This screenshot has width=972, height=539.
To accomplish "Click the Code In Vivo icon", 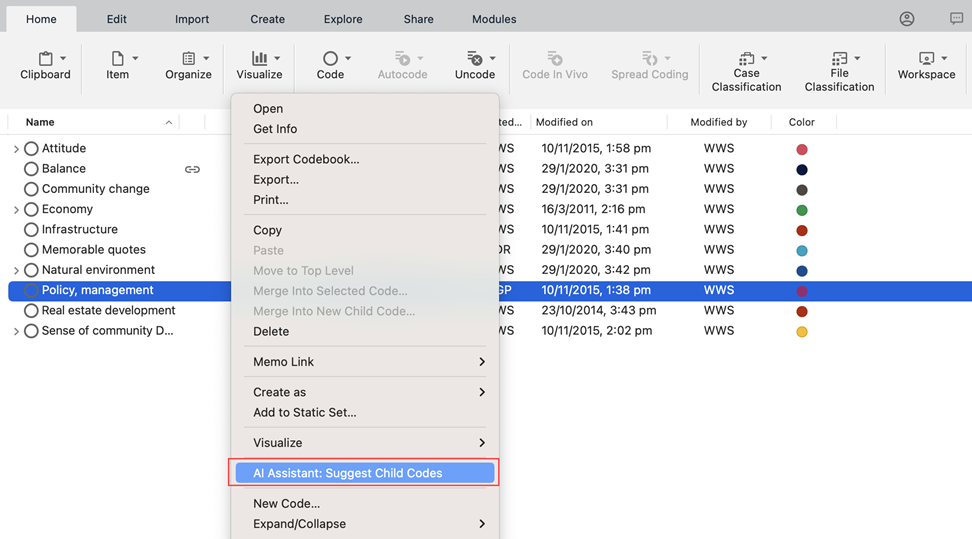I will (555, 59).
